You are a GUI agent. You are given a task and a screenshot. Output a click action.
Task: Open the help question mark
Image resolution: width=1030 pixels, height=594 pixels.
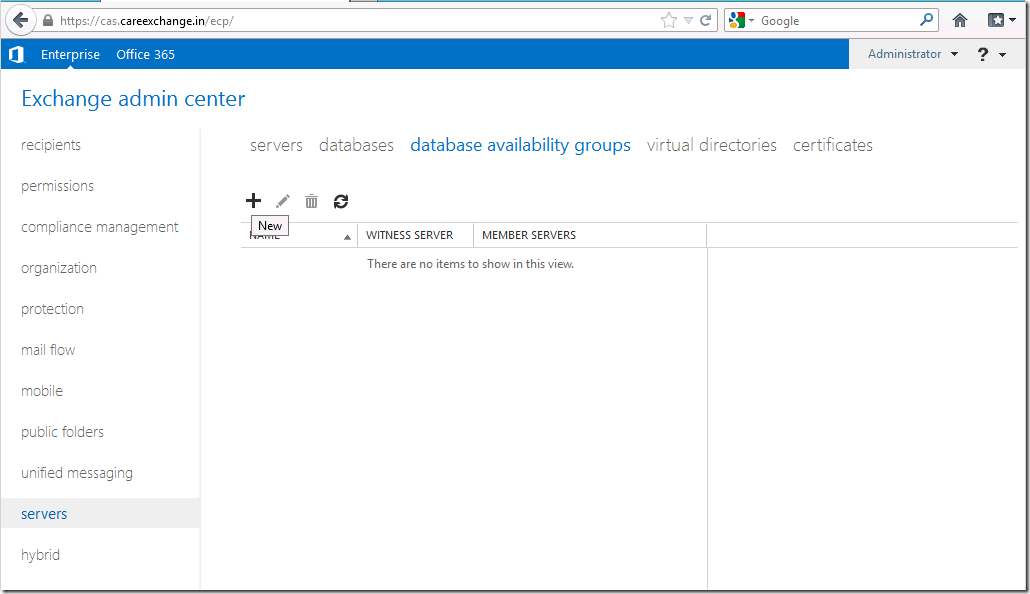pyautogui.click(x=983, y=55)
